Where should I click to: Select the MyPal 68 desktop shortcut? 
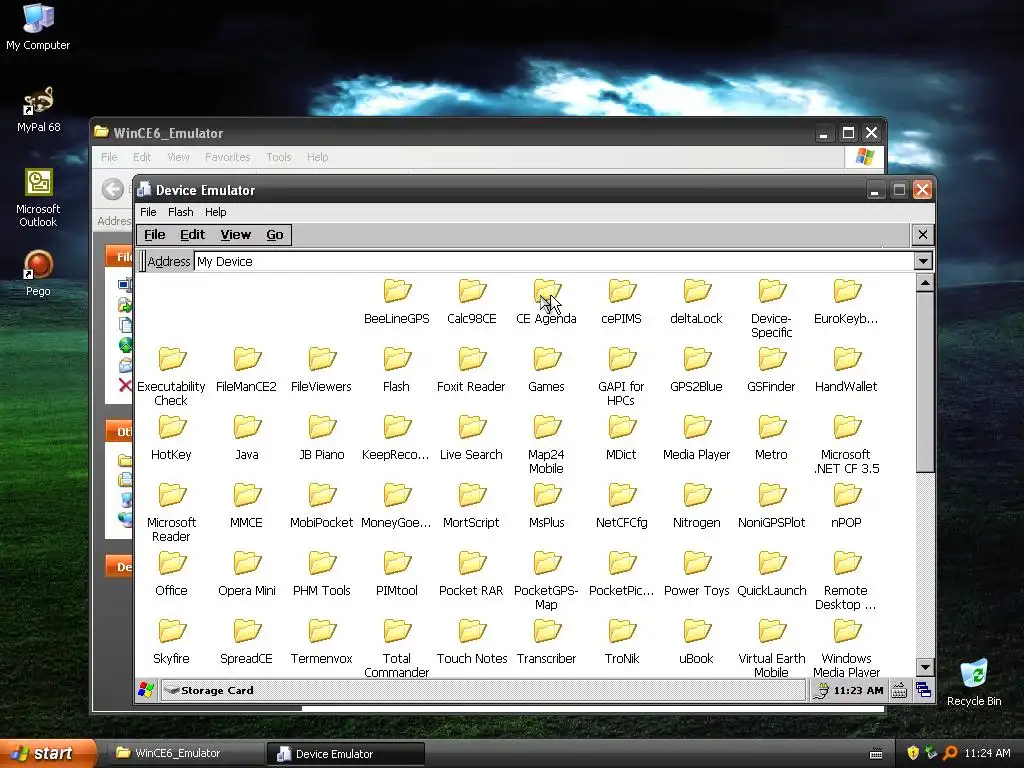(x=38, y=110)
